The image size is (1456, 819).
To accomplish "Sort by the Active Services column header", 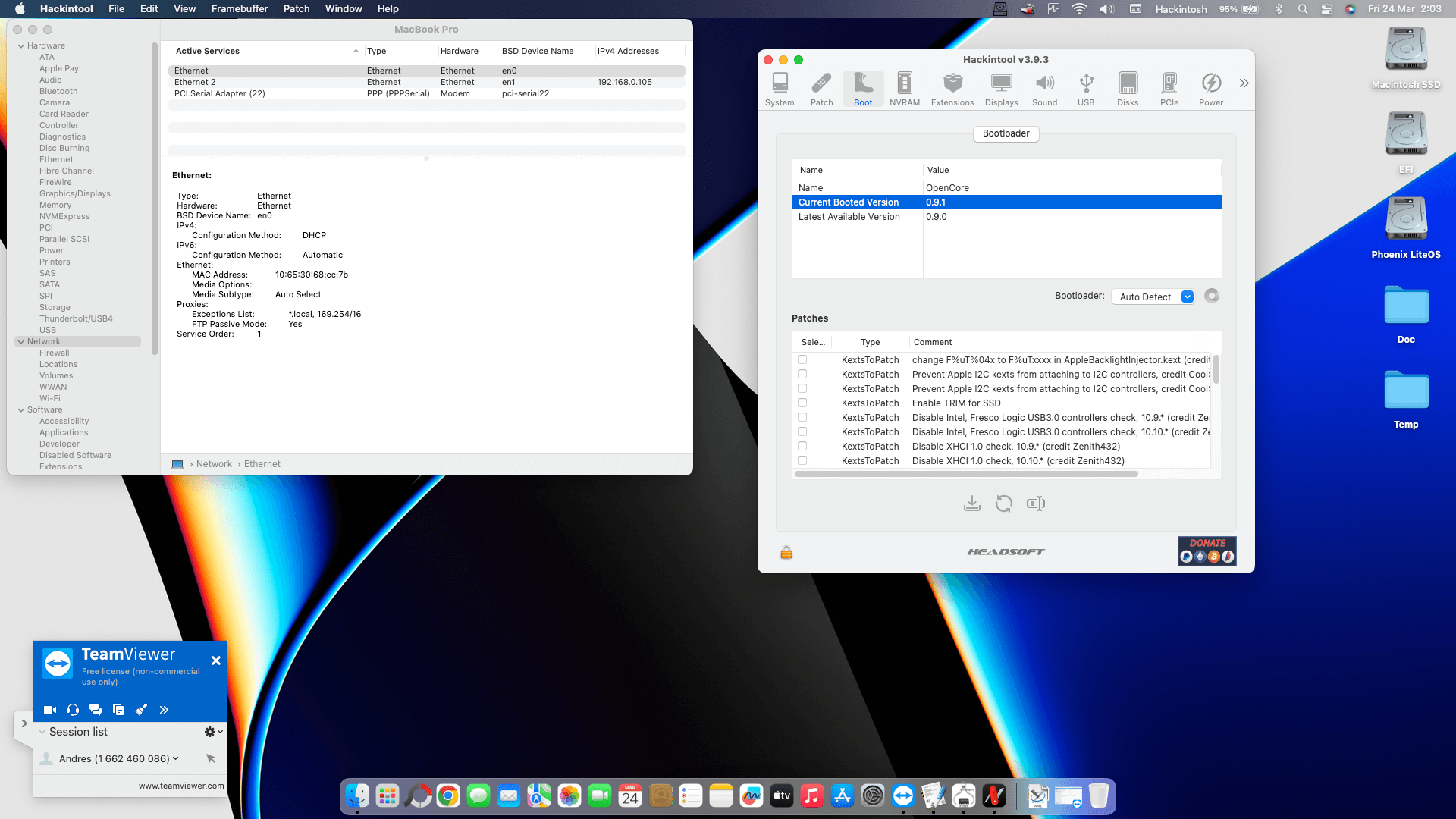I will pyautogui.click(x=265, y=51).
